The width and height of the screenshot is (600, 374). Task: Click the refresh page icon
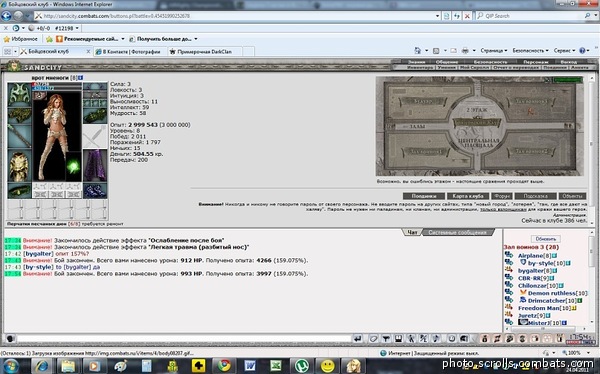pos(457,16)
